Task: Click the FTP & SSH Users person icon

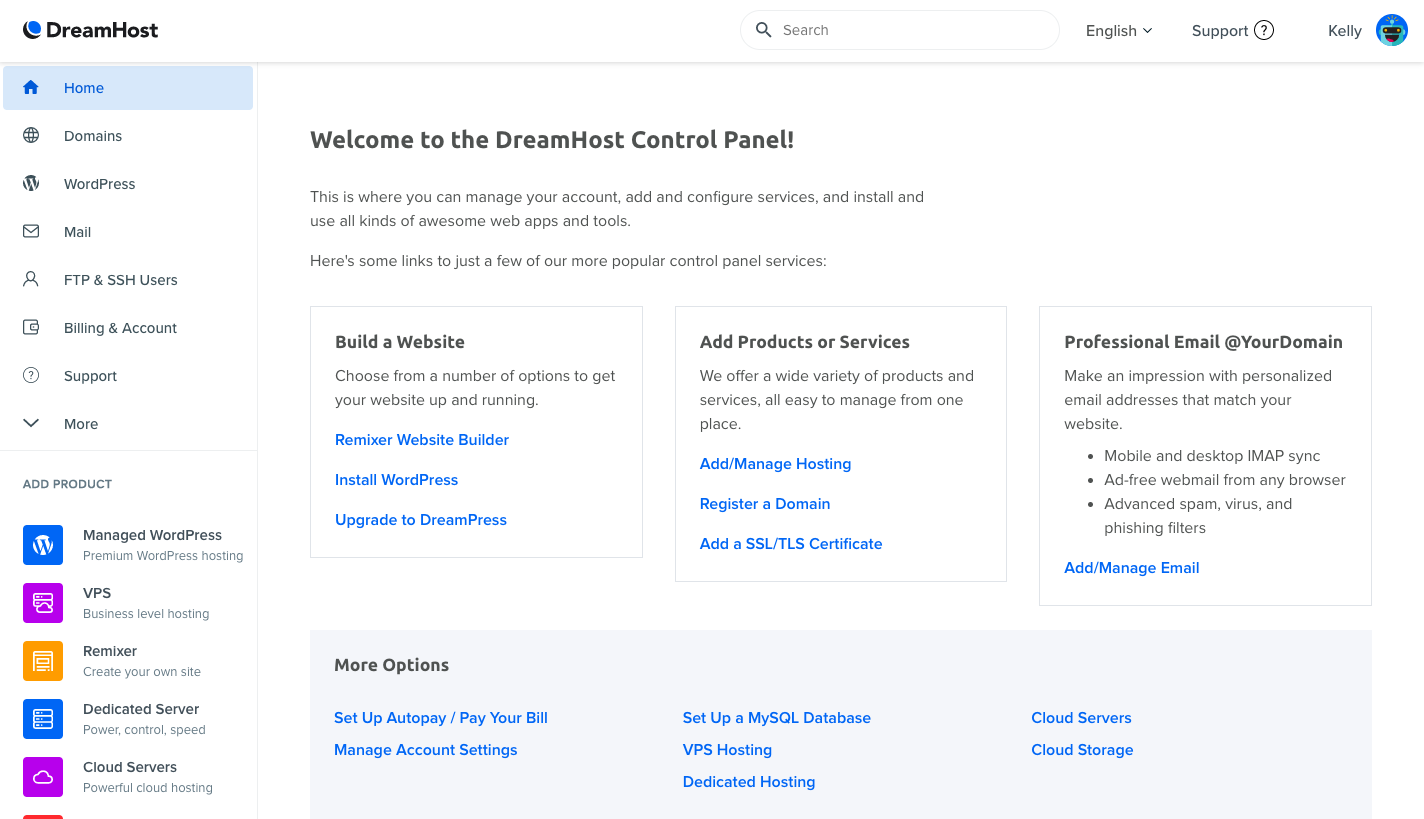Action: tap(31, 279)
